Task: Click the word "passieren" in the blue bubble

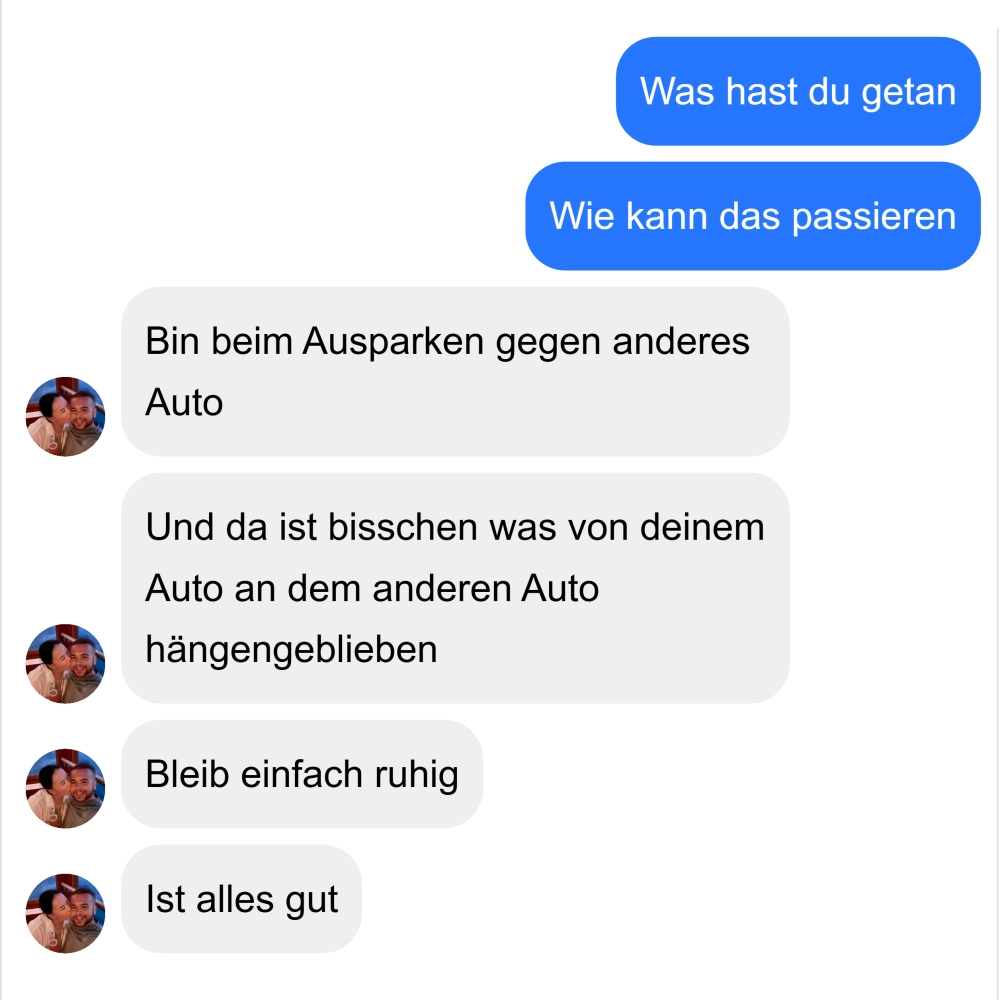Action: point(874,217)
